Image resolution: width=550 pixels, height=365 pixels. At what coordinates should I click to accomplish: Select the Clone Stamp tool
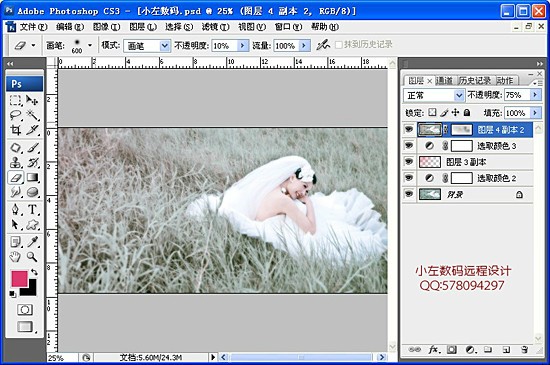click(15, 162)
